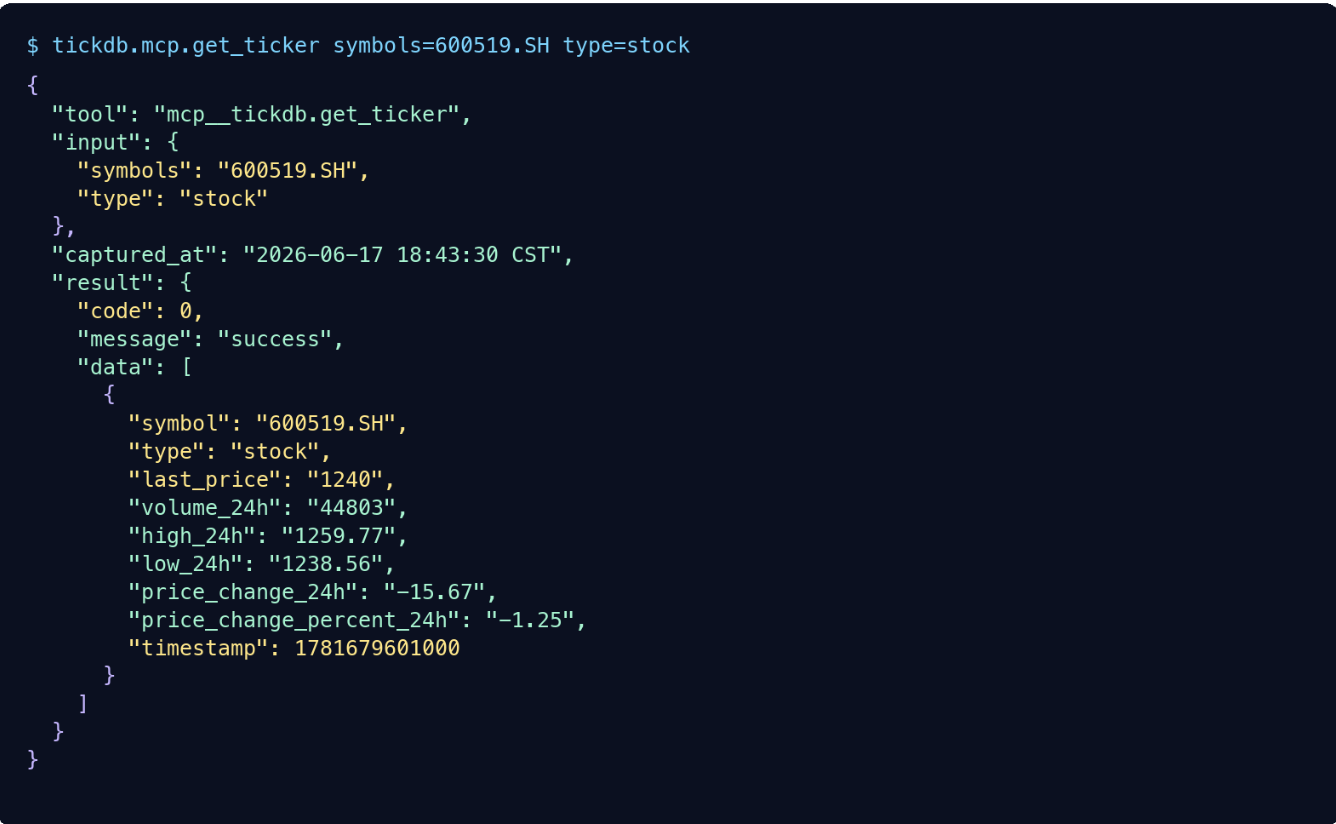1336x824 pixels.
Task: Click the tickdb.mcp.get_ticker command text
Action: (186, 46)
